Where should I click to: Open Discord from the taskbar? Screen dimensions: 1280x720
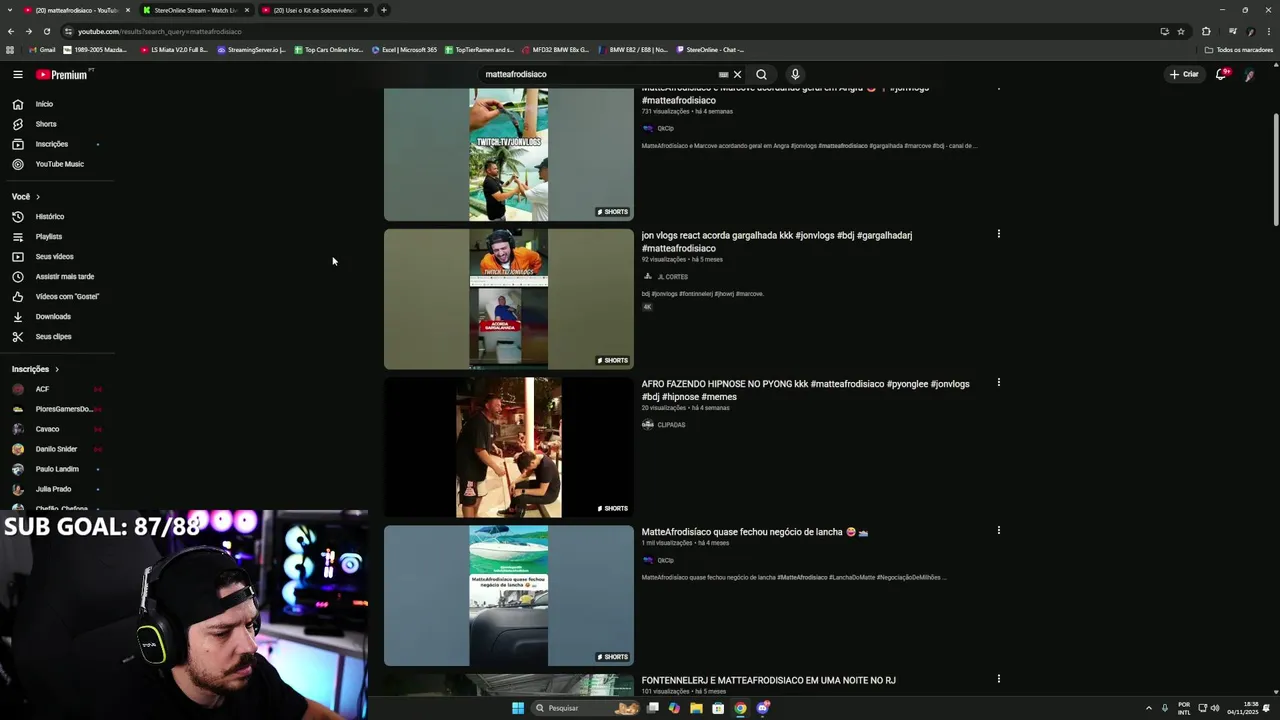(x=763, y=708)
